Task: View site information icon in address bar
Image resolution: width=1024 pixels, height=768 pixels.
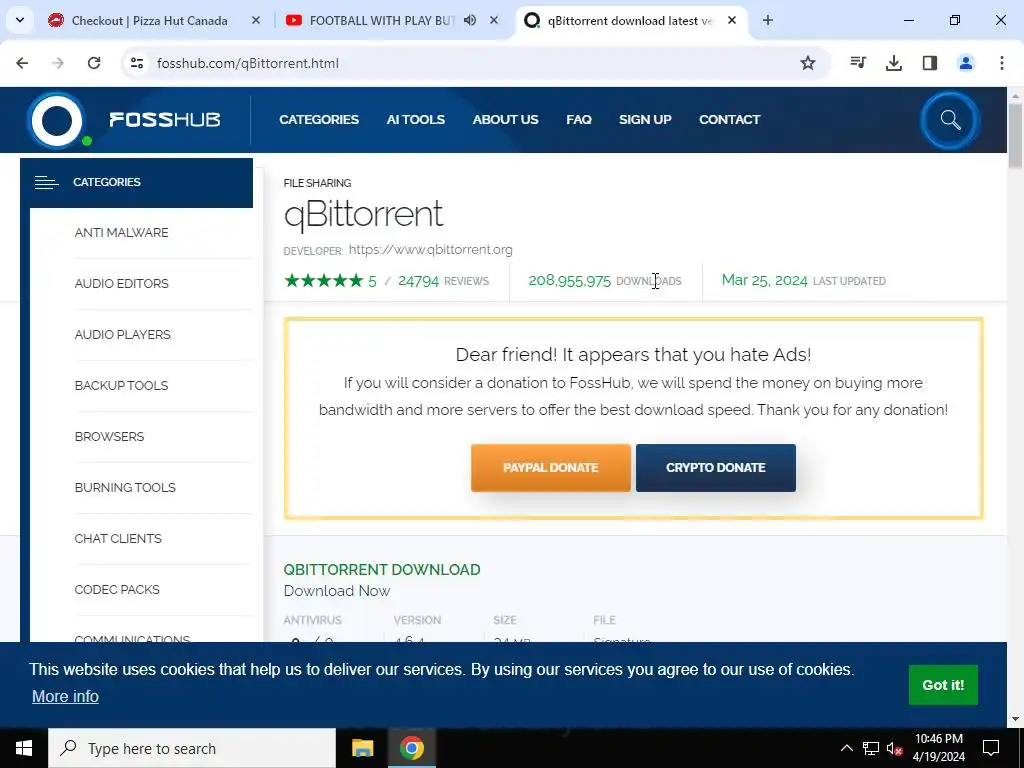Action: (136, 63)
